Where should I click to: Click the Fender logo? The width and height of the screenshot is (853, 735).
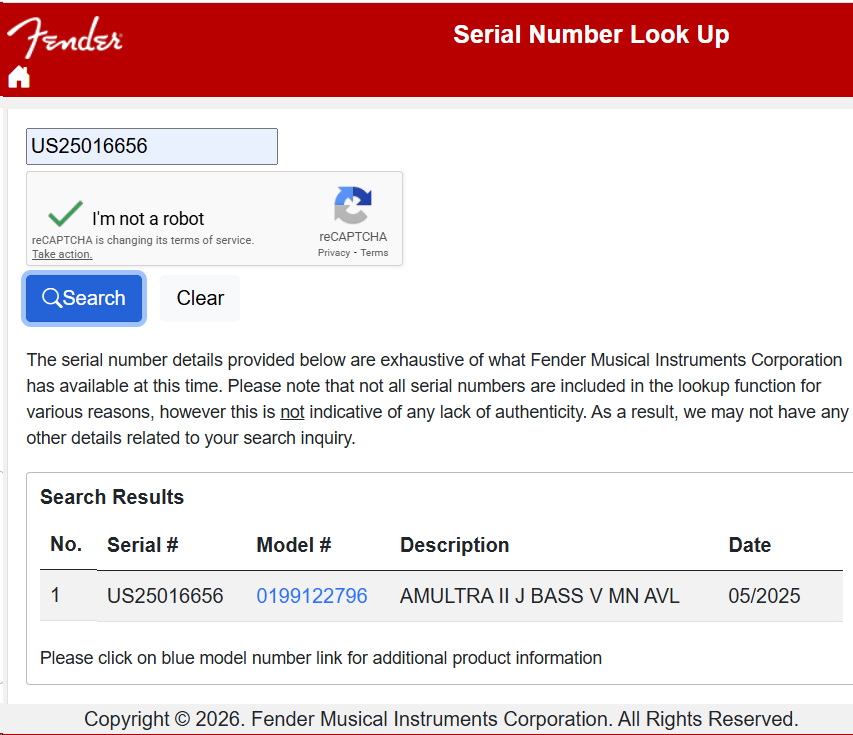tap(65, 38)
